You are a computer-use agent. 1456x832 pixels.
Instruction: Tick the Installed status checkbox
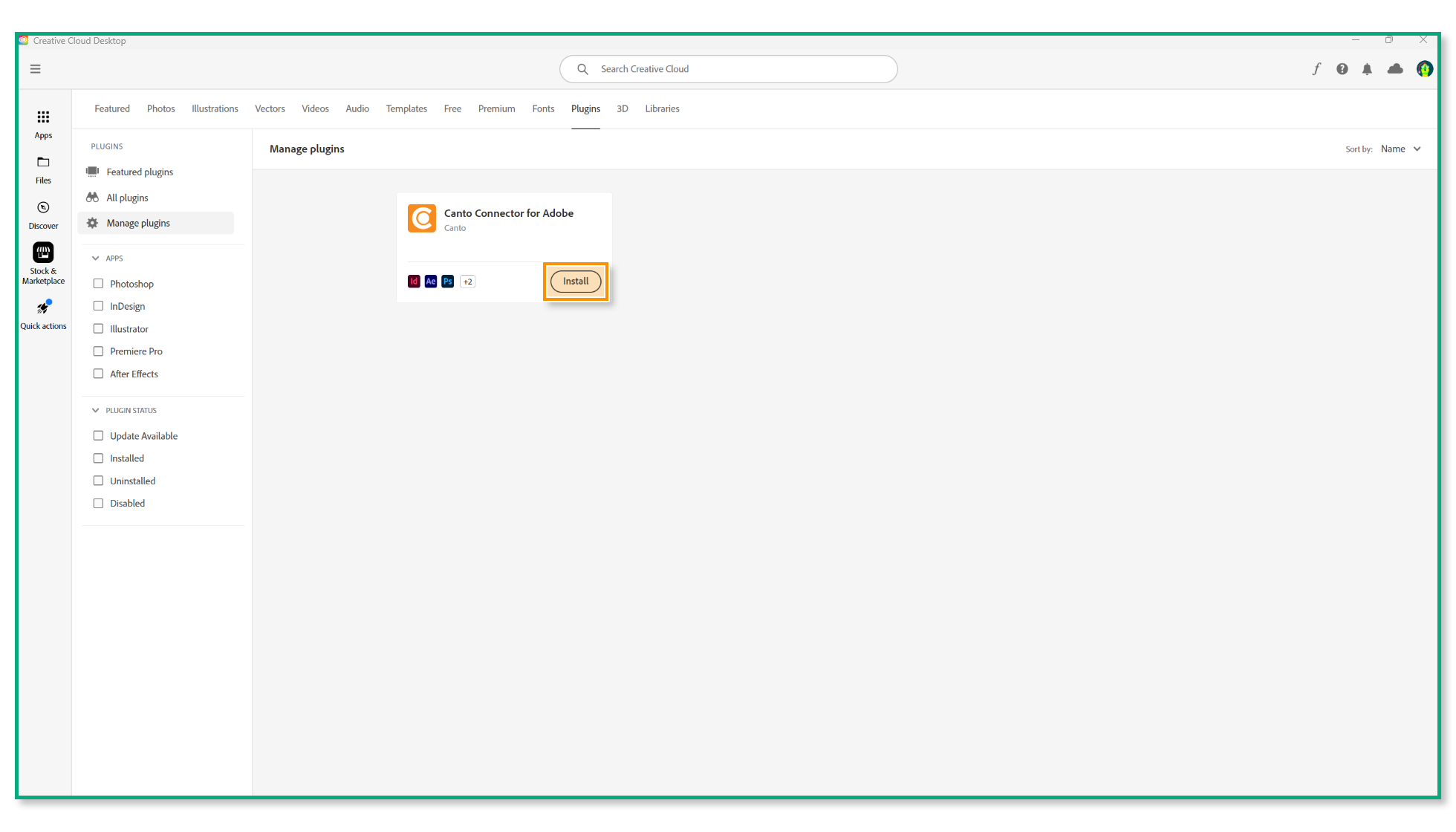[98, 458]
